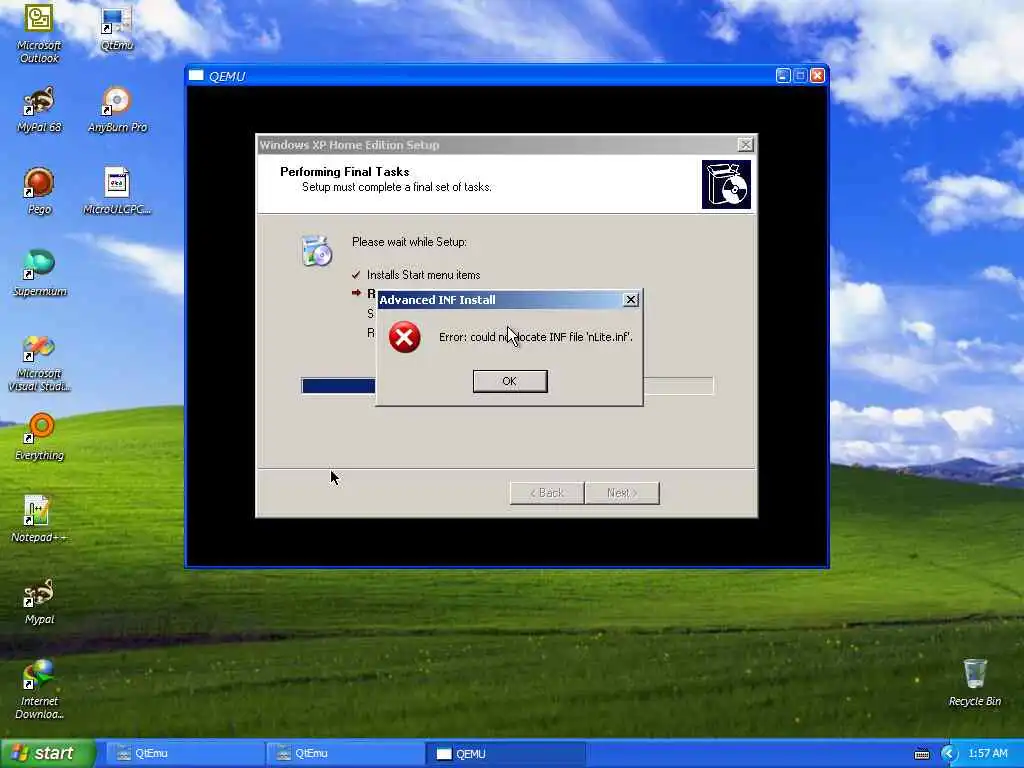This screenshot has width=1024, height=768.
Task: Select the QtEmu desktop shortcut
Action: pos(116,27)
